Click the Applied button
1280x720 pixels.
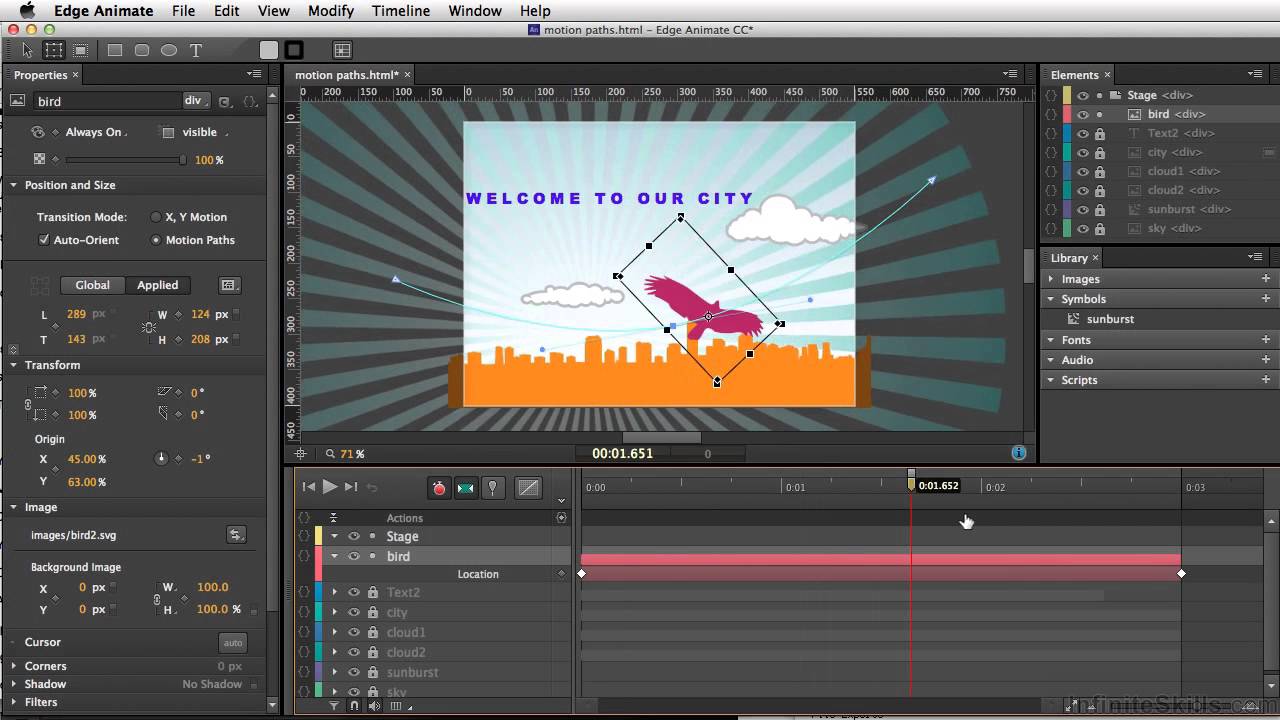point(157,285)
